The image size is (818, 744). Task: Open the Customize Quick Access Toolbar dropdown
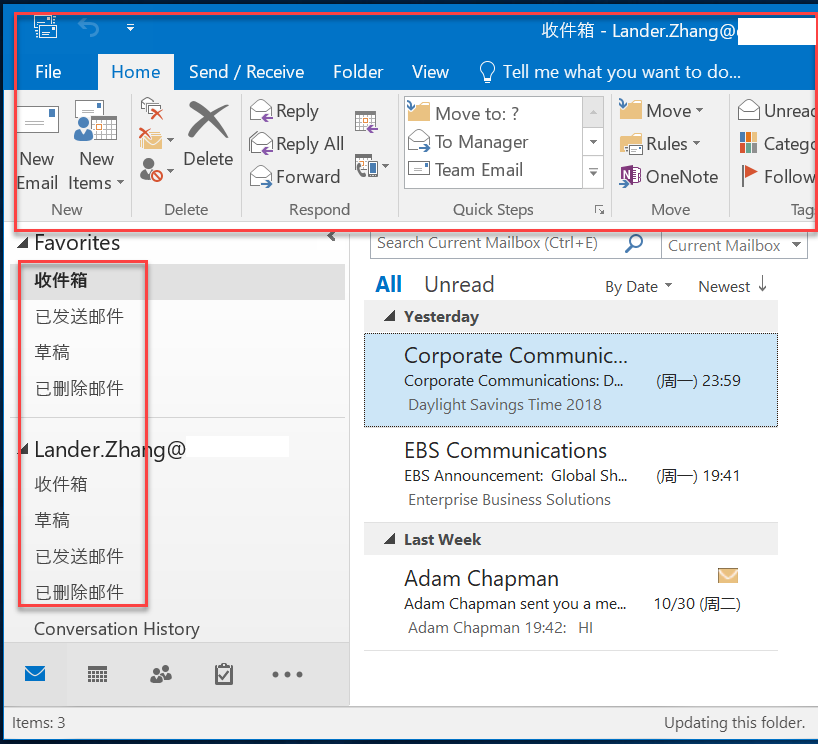(x=130, y=28)
